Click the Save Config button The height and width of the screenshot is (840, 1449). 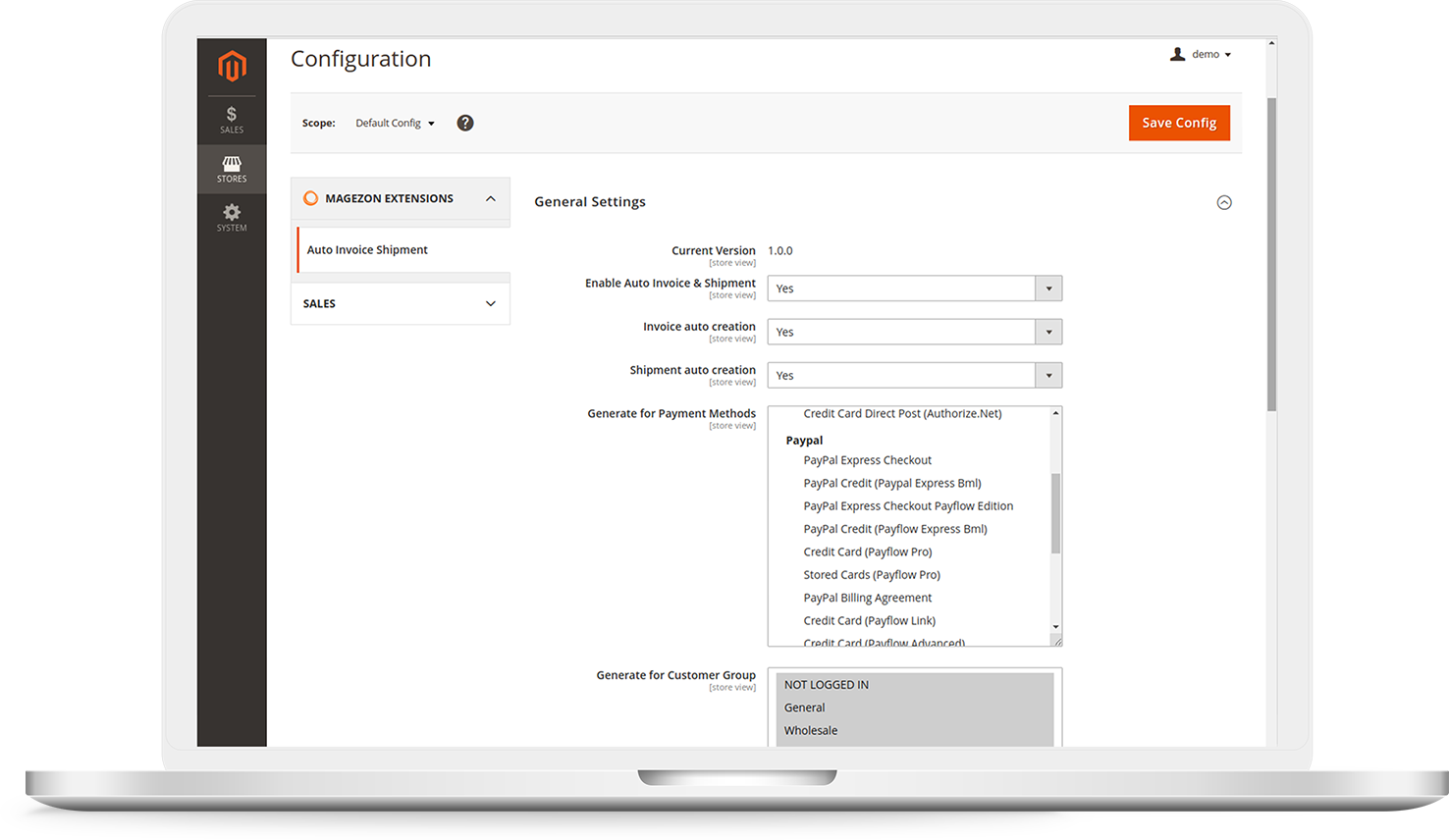point(1178,123)
